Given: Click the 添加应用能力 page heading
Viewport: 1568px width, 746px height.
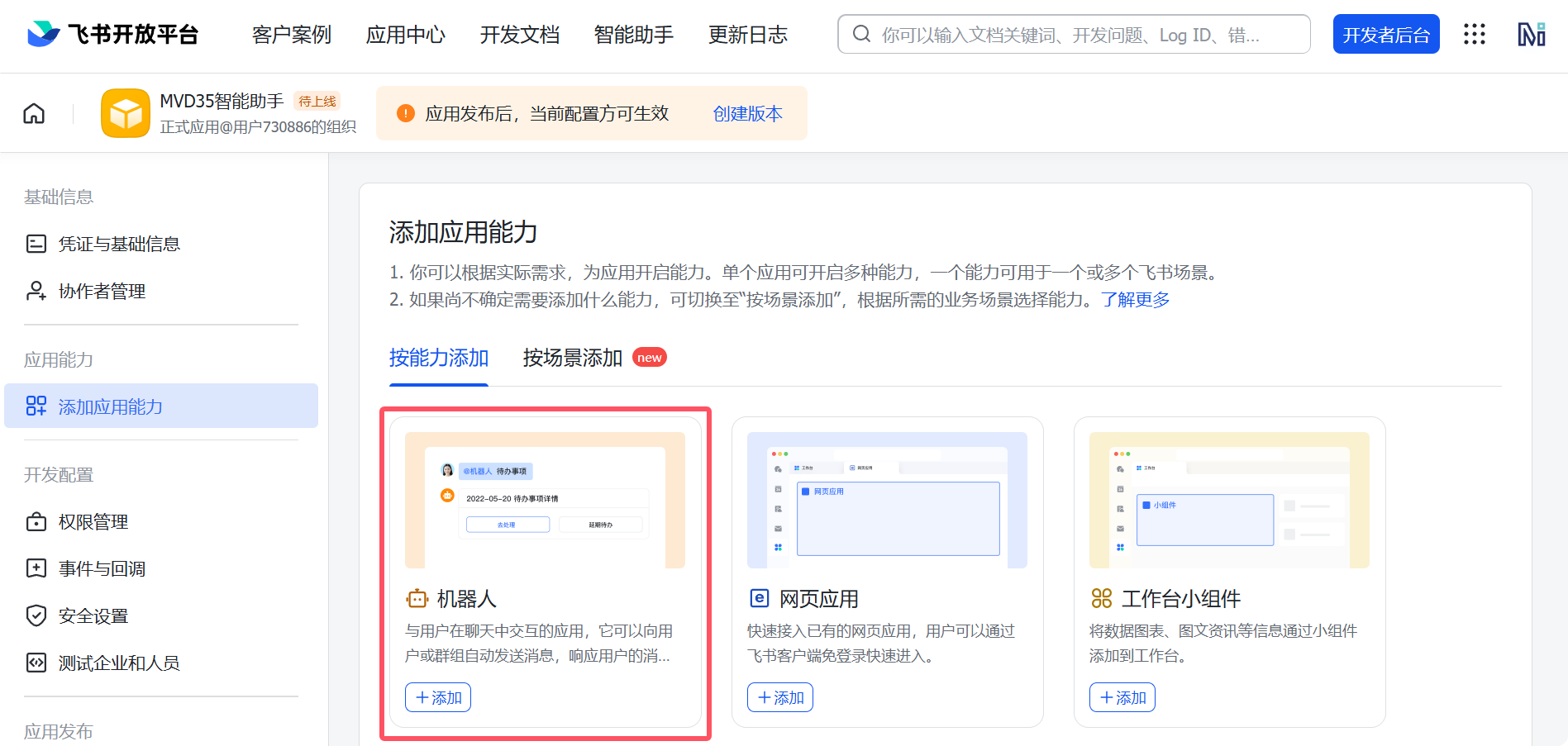Looking at the screenshot, I should (464, 232).
